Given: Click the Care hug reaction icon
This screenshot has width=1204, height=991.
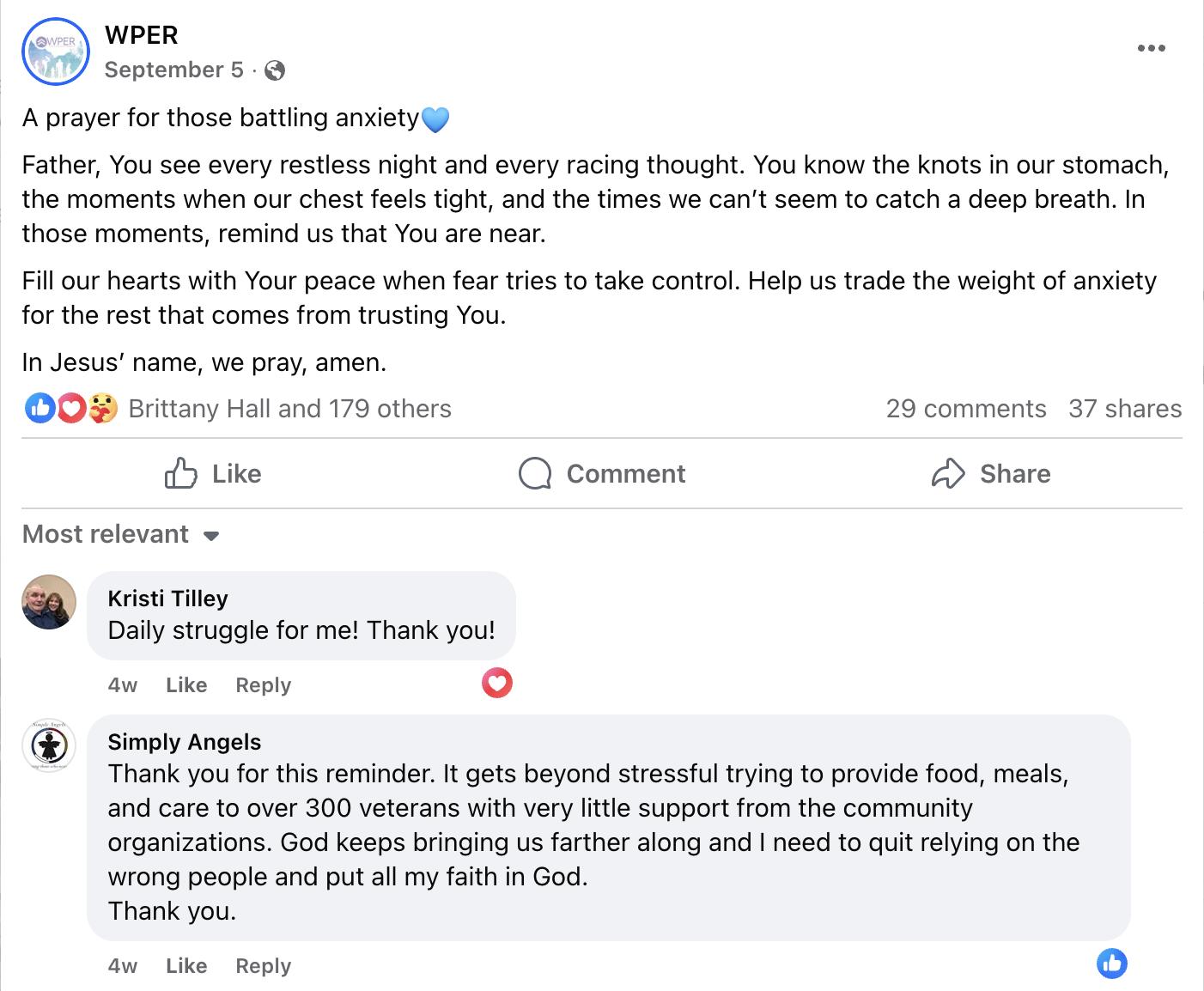Looking at the screenshot, I should (102, 409).
